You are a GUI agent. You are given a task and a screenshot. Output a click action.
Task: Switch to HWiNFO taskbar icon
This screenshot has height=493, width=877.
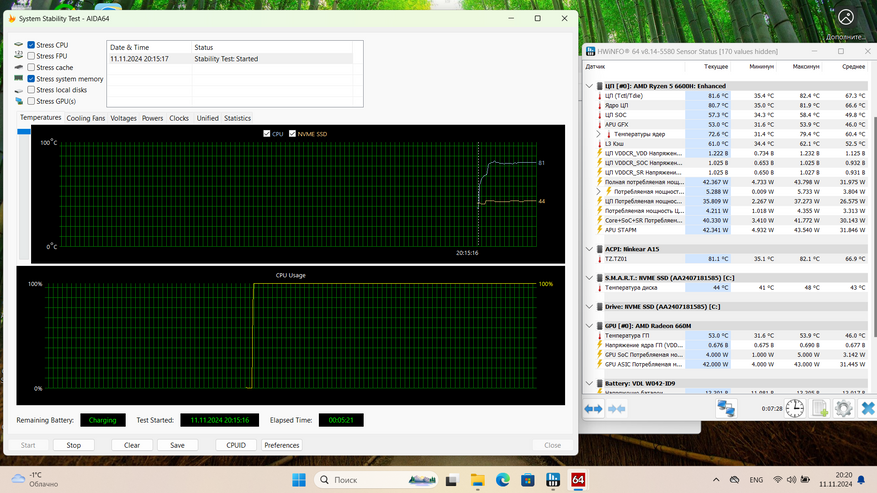(553, 480)
